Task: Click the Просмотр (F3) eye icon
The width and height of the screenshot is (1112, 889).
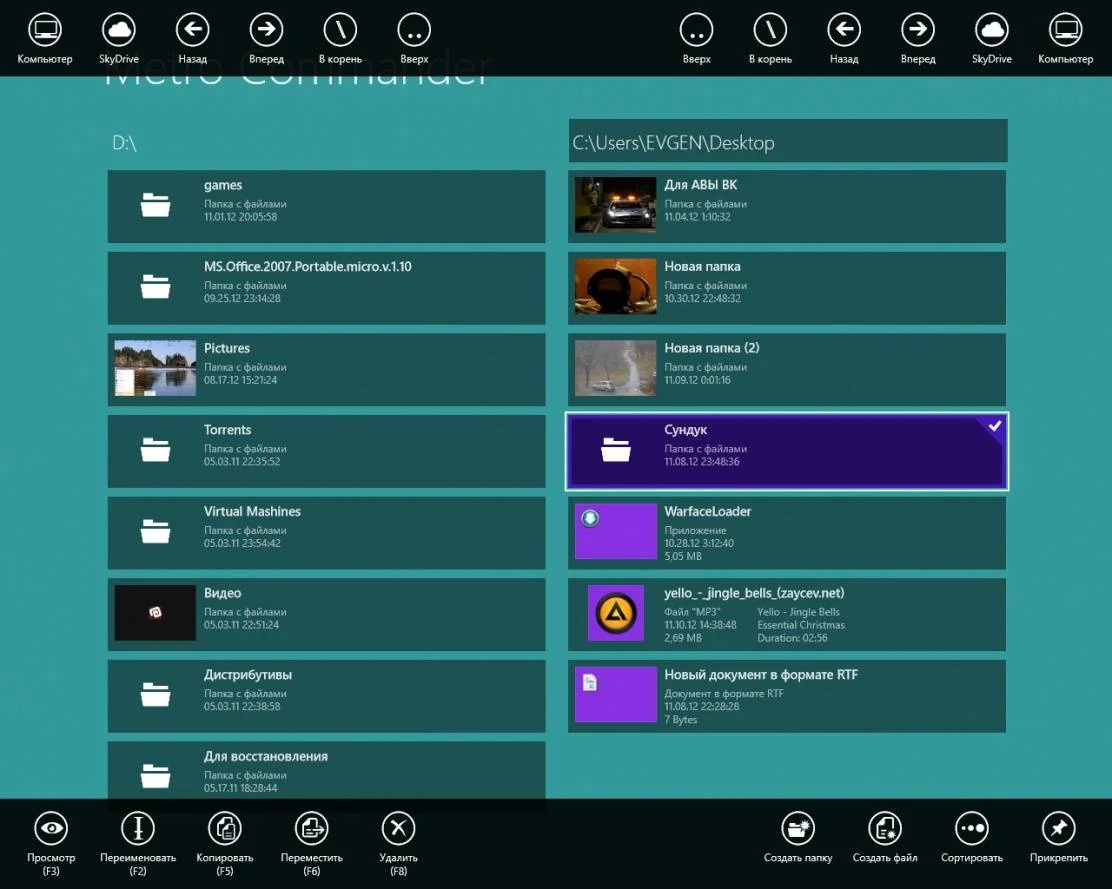Action: [x=51, y=828]
